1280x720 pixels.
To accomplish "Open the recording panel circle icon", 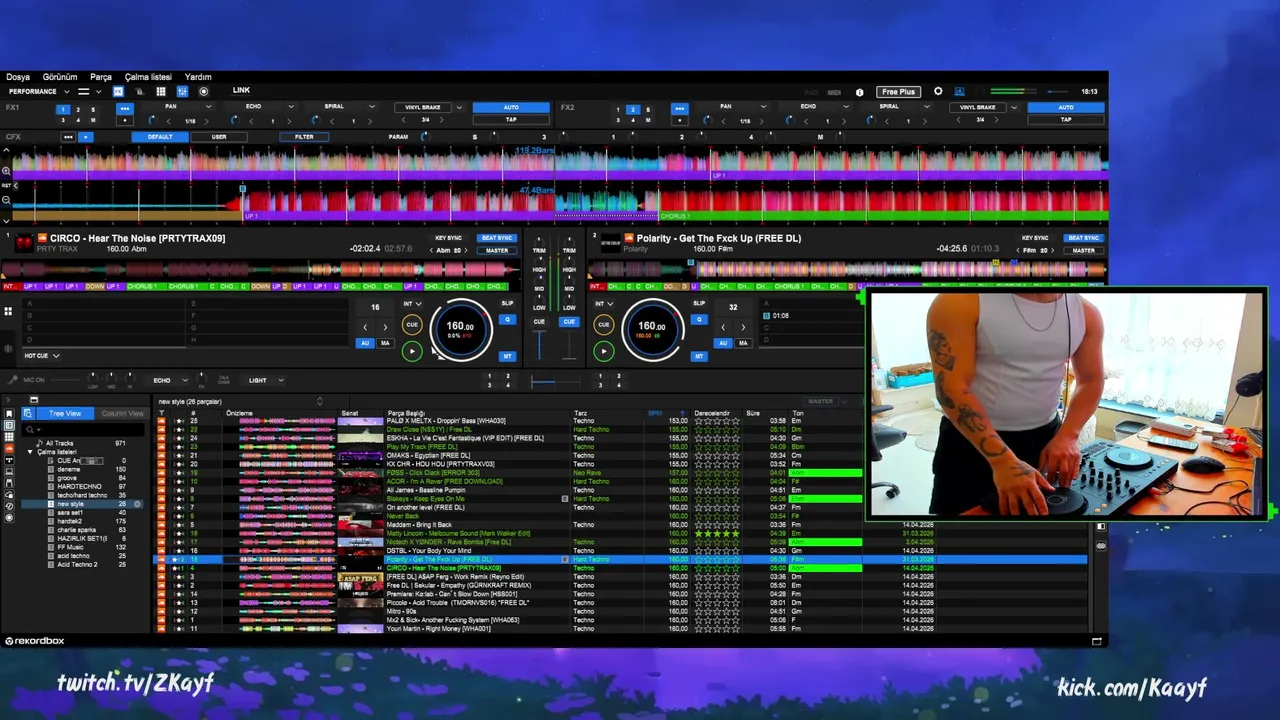I will [x=204, y=91].
